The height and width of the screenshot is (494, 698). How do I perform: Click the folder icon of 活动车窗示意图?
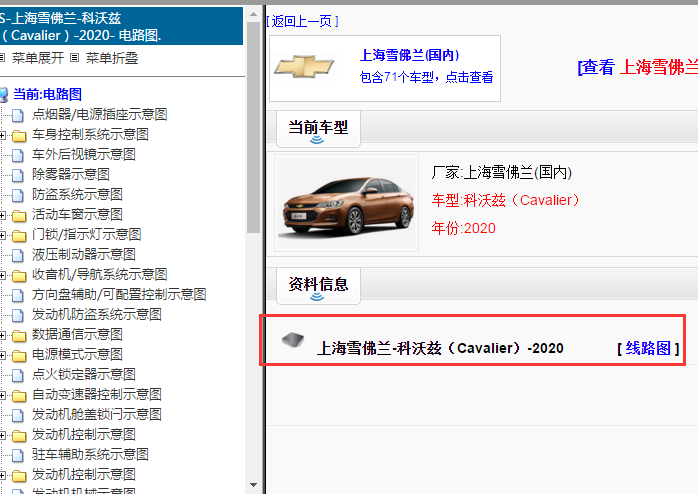[x=19, y=215]
